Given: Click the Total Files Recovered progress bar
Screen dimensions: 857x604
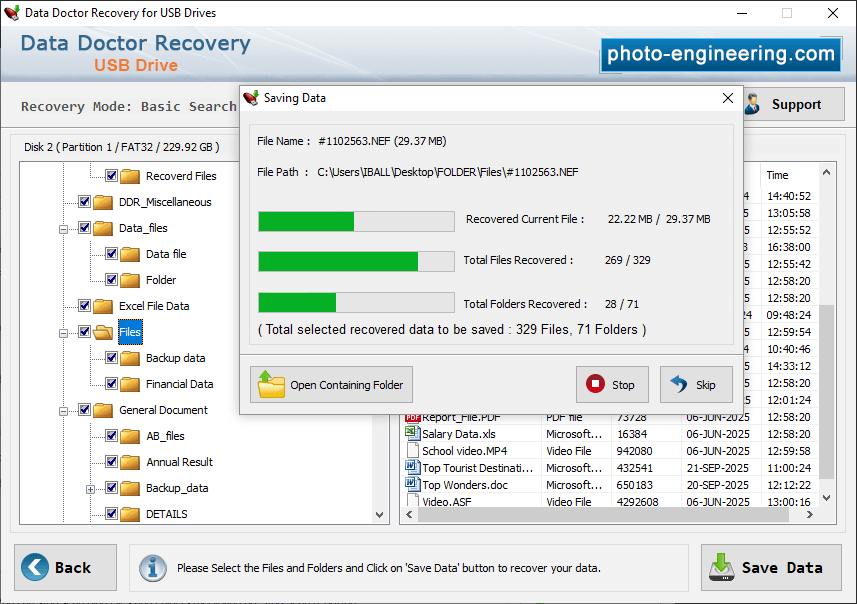Looking at the screenshot, I should [356, 261].
